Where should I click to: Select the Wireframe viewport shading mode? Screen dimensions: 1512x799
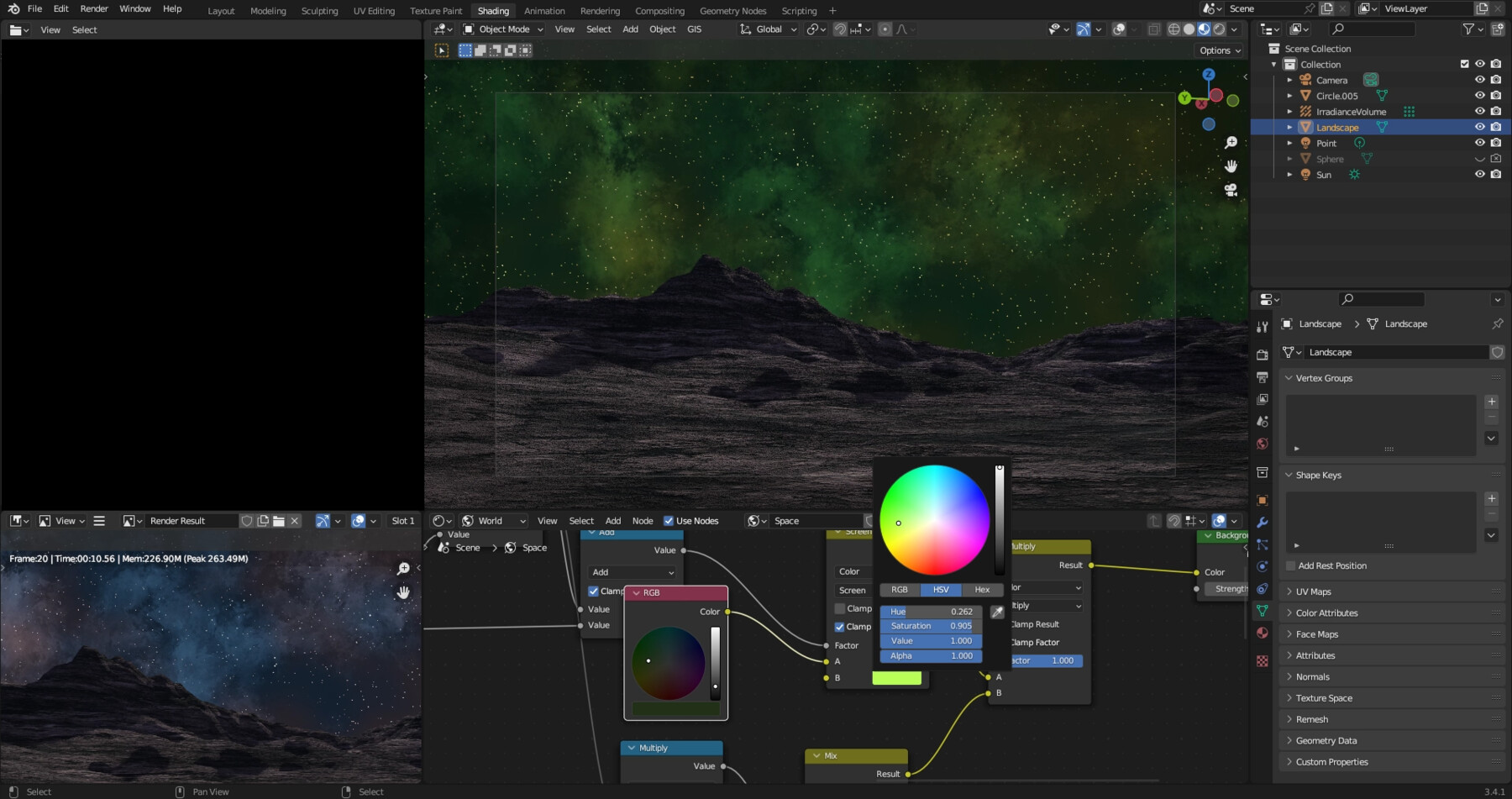point(1173,29)
